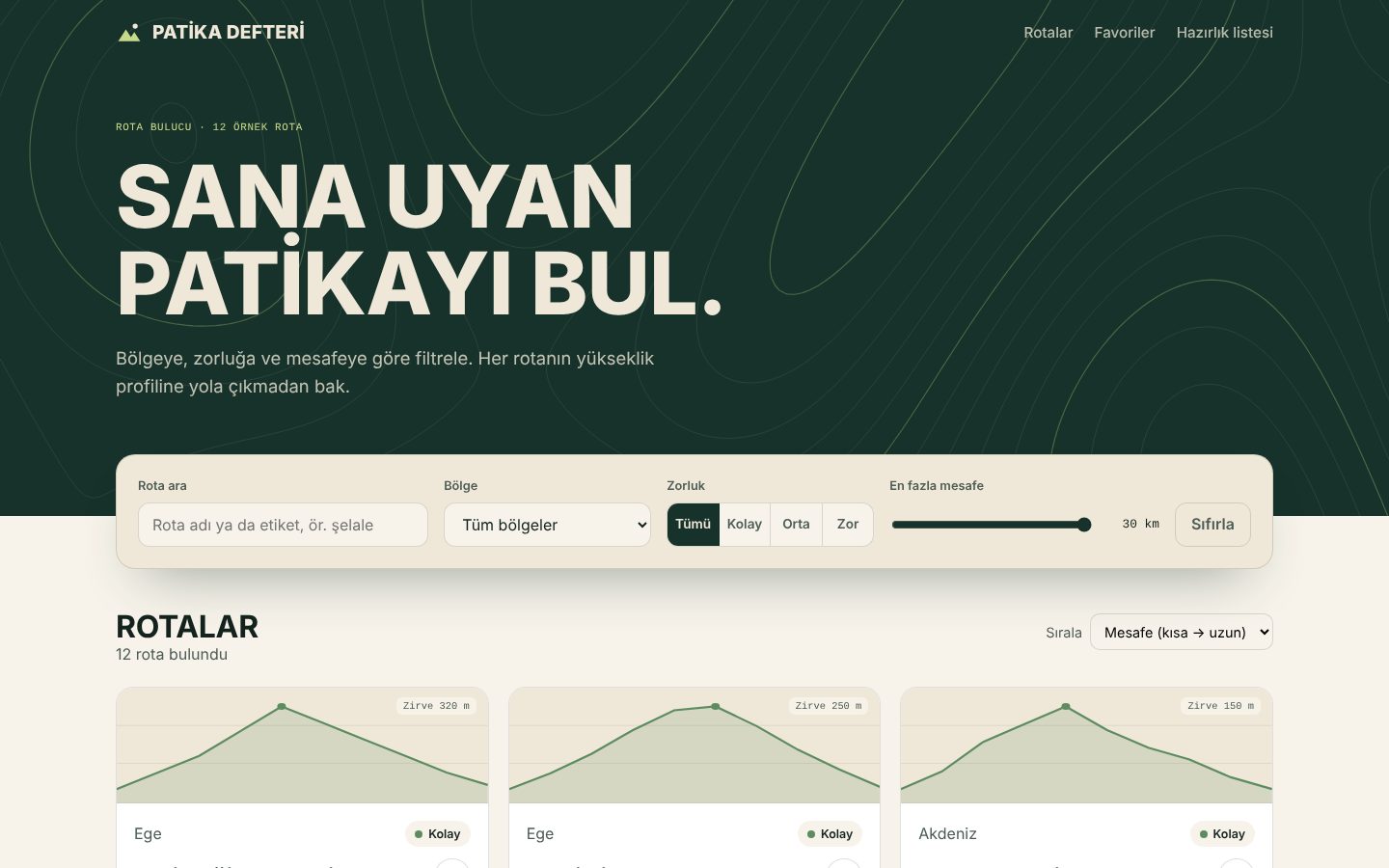Click the PATİKA DEFTERİ brand name
The height and width of the screenshot is (868, 1389).
tap(228, 33)
